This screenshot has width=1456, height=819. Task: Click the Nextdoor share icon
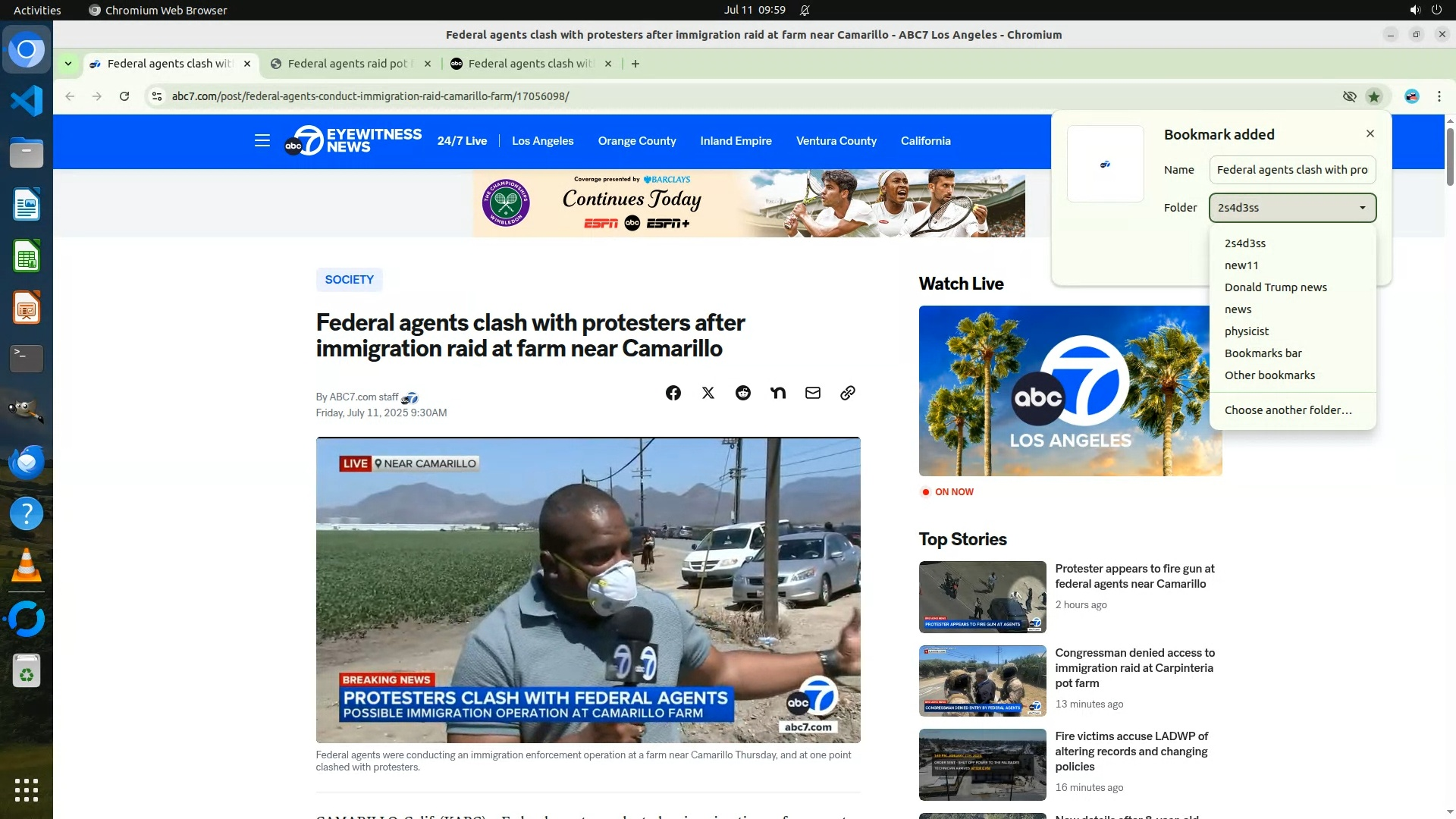(777, 393)
